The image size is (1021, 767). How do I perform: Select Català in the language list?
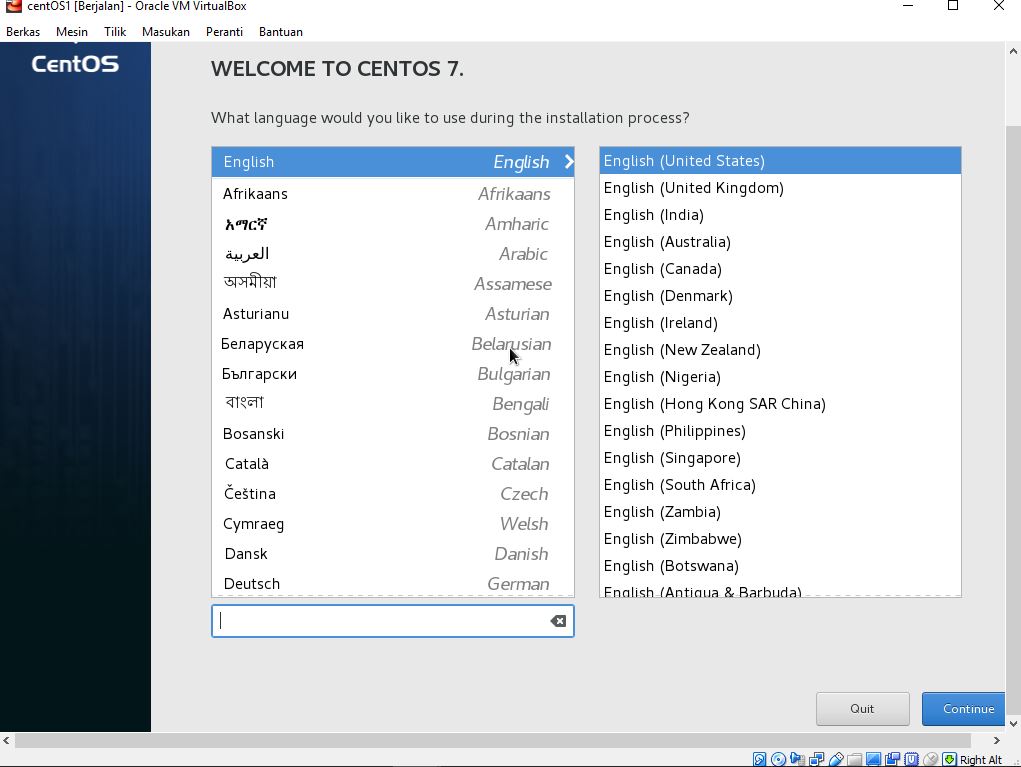[x=393, y=464]
